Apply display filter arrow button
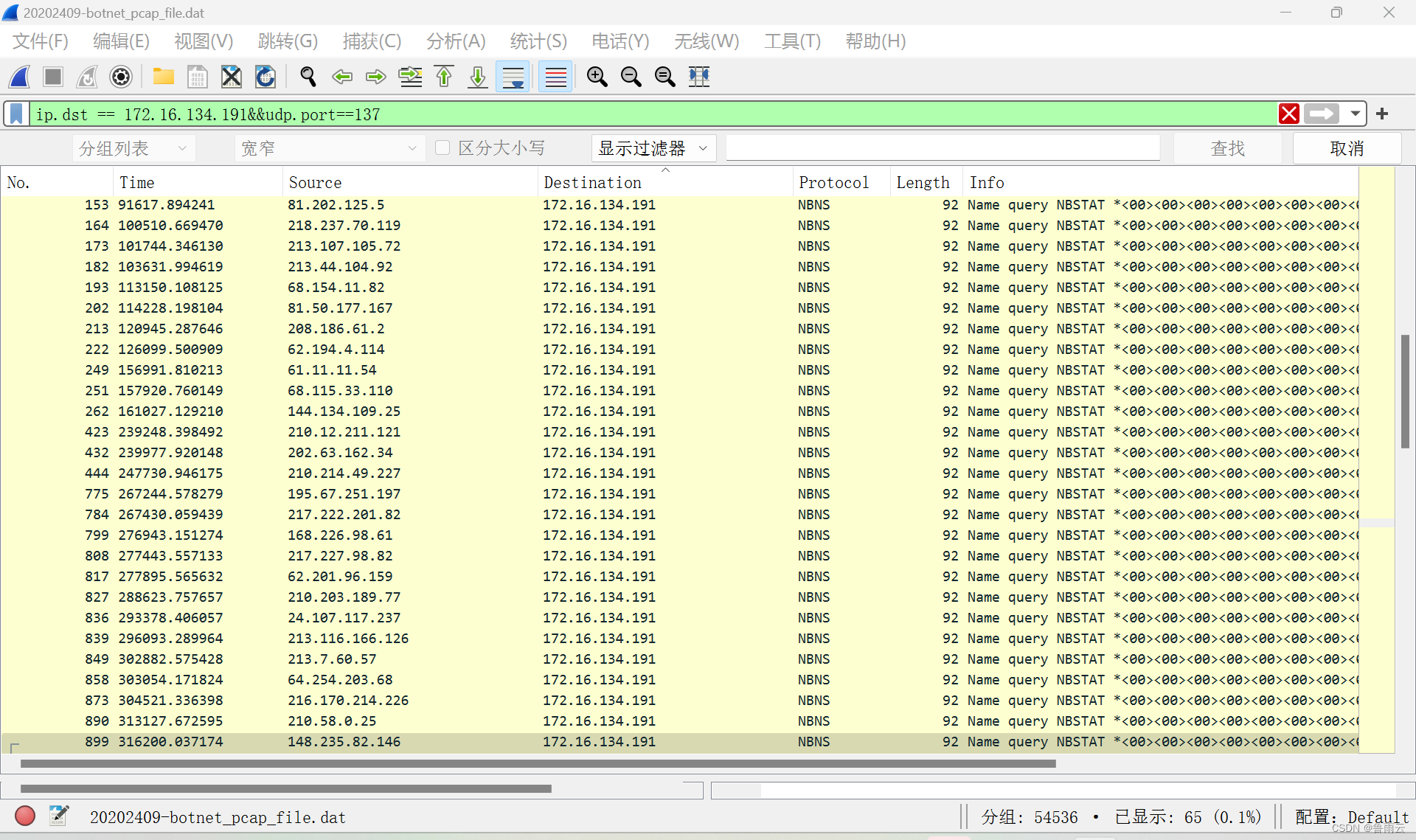This screenshot has width=1416, height=840. [x=1321, y=114]
